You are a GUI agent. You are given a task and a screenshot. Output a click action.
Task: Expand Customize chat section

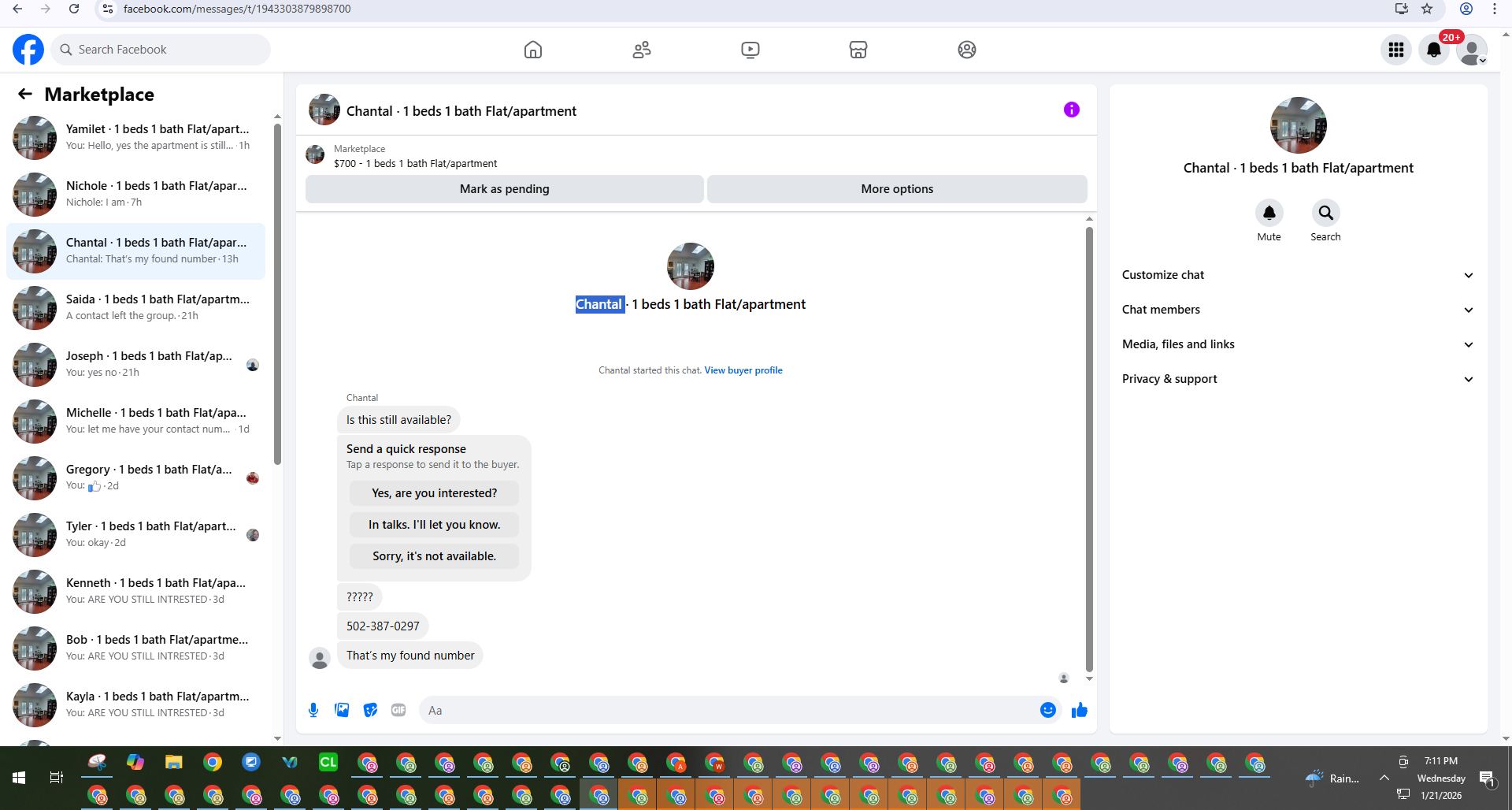pos(1298,275)
